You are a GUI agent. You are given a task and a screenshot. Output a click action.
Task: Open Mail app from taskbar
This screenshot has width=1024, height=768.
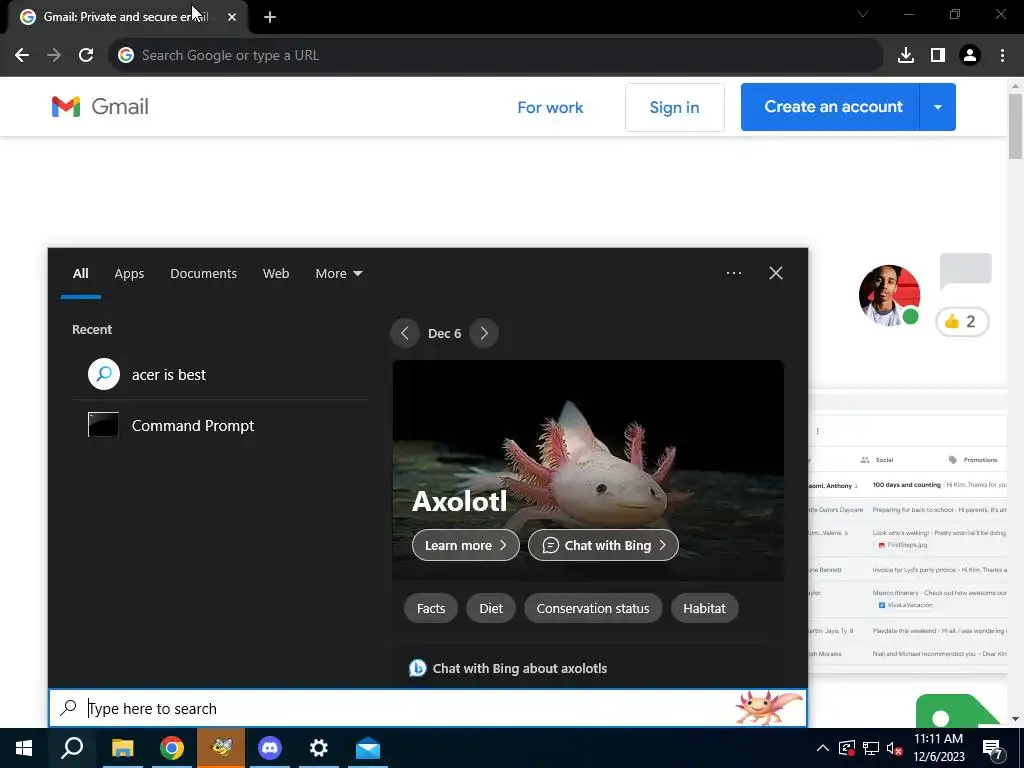(x=368, y=748)
